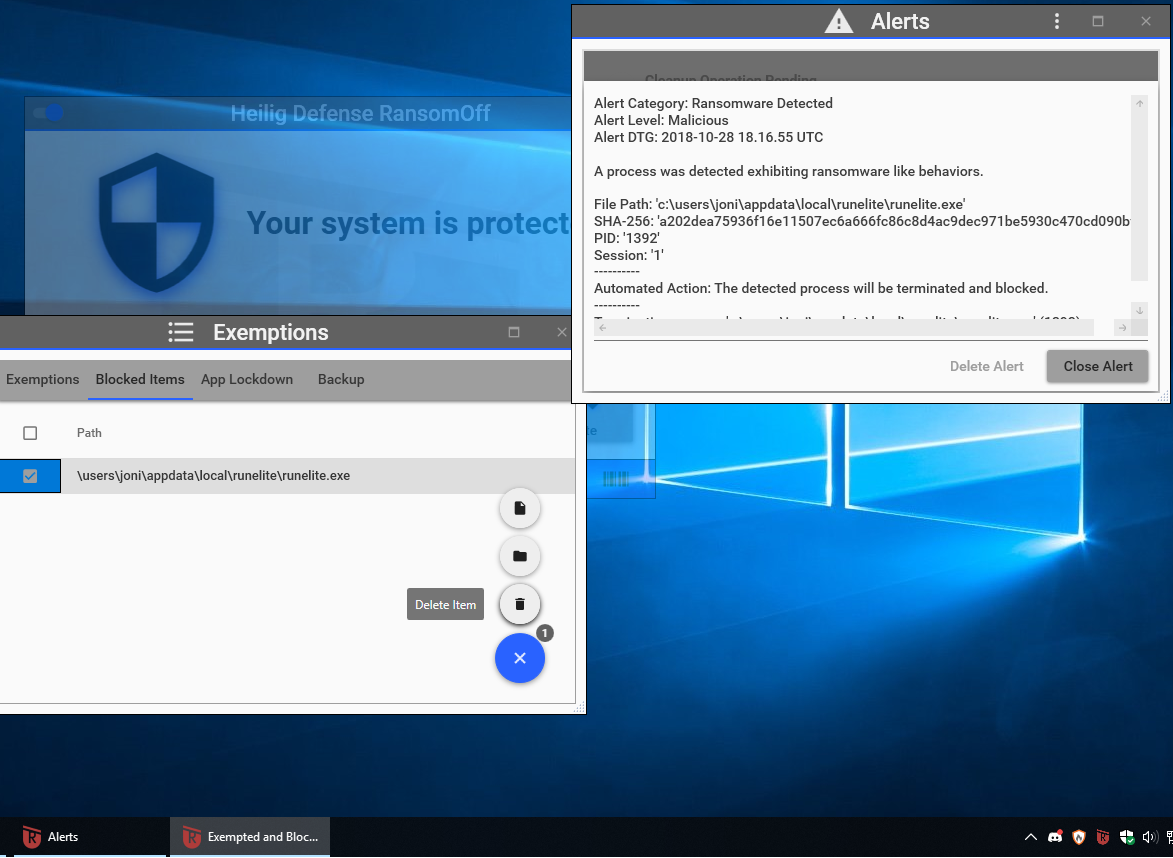
Task: Add a file with the document icon button
Action: [x=520, y=509]
